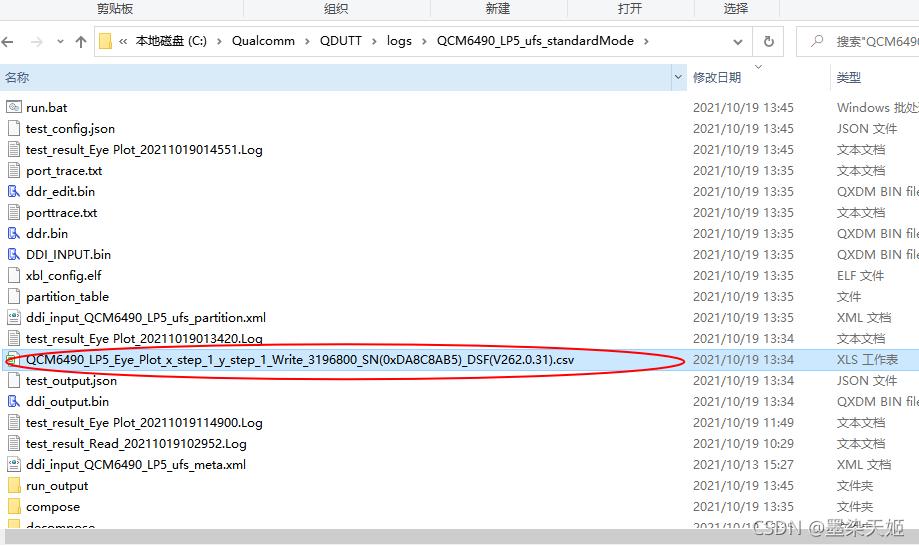Click date 2021/10/19 10:29 cell
Viewport: 919px width, 546px height.
[743, 443]
